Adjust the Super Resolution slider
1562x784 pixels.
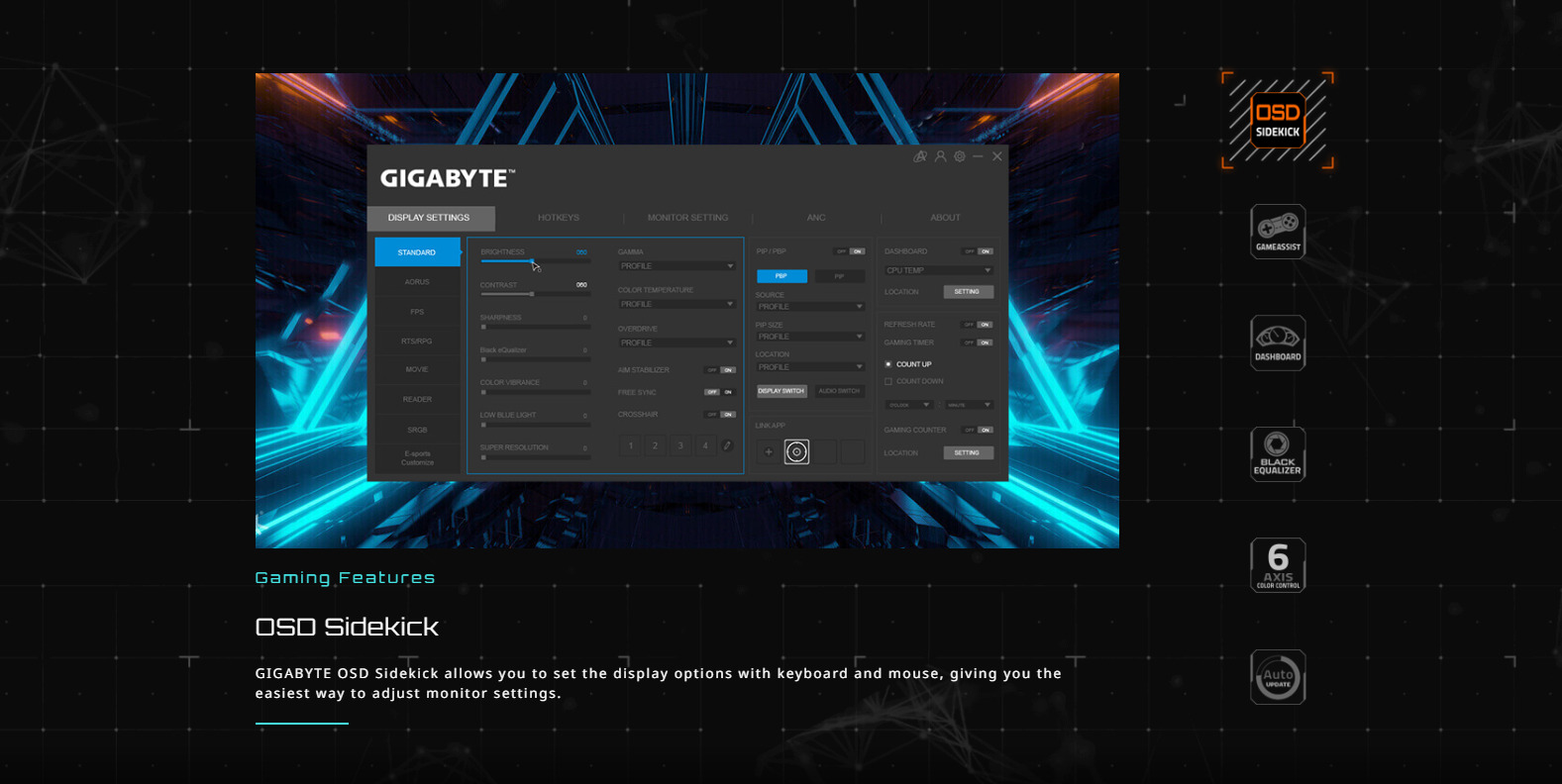(535, 457)
